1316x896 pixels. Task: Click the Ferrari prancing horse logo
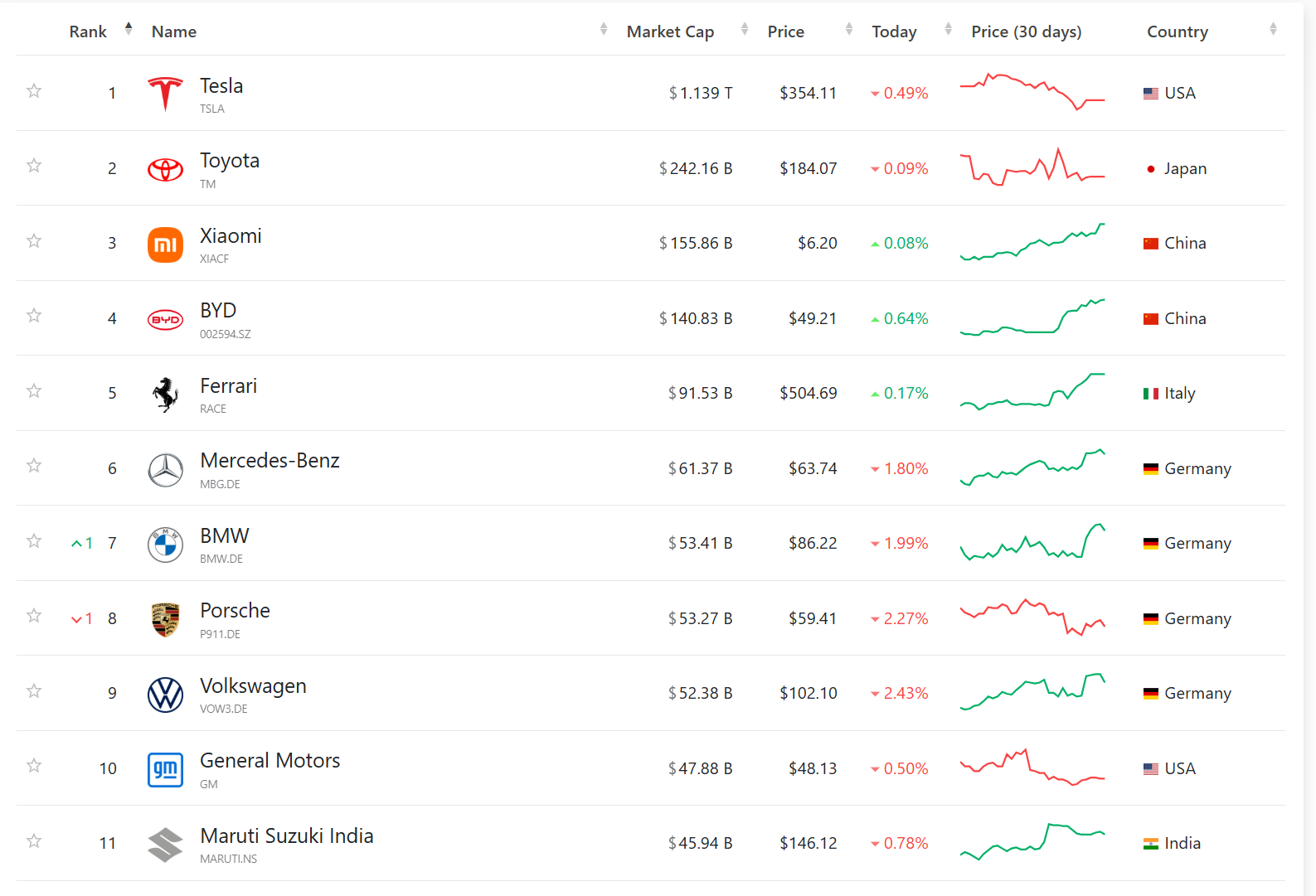pos(165,395)
